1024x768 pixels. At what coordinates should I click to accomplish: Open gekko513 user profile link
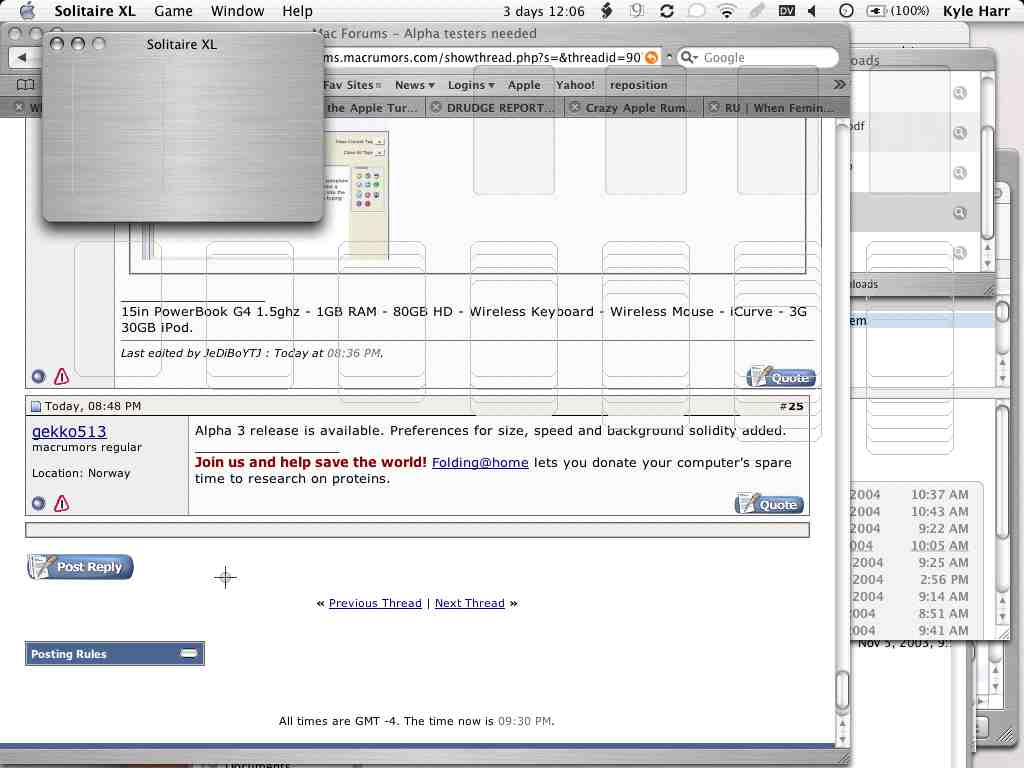(x=69, y=431)
